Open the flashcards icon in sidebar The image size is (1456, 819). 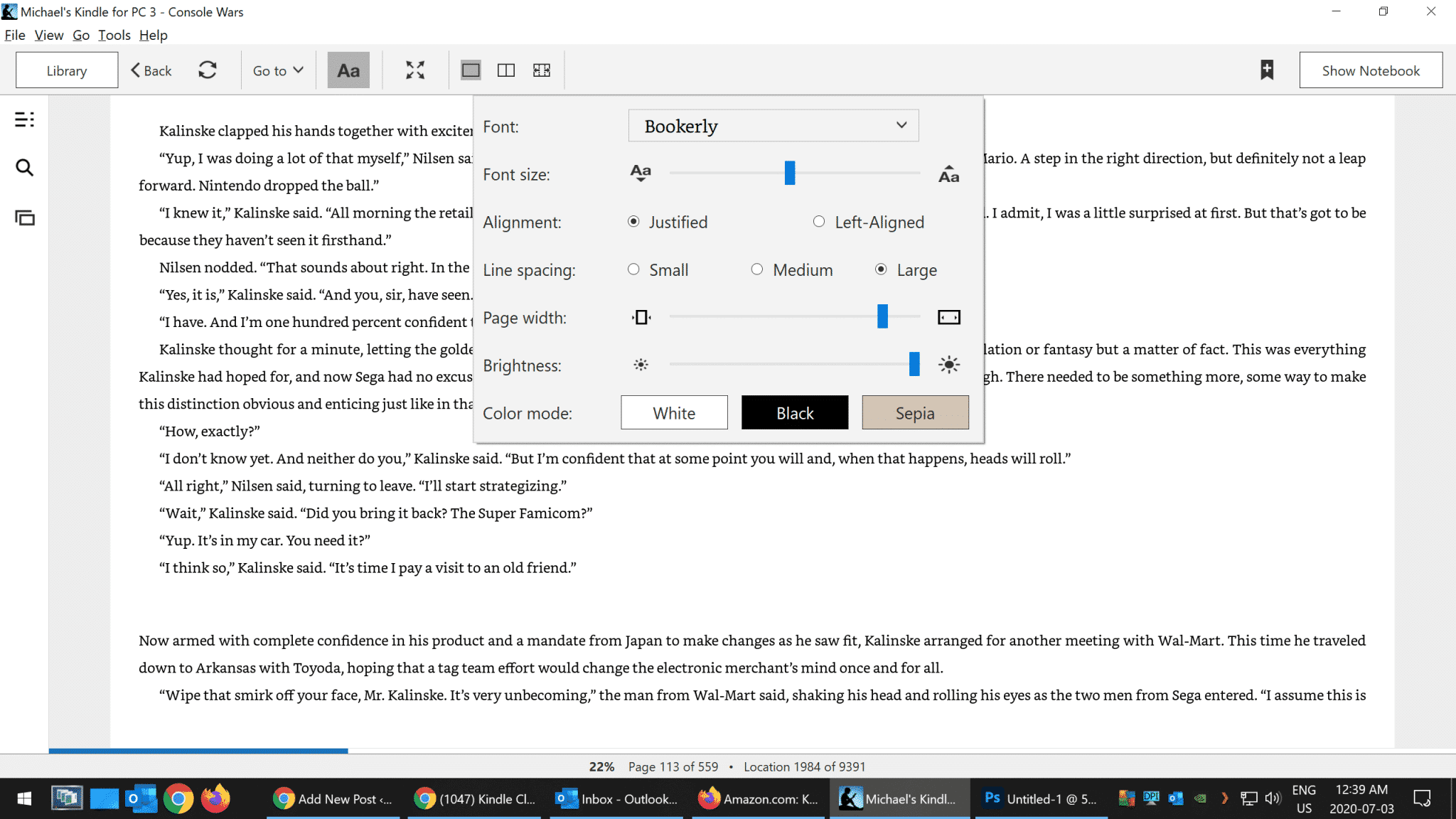tap(24, 218)
